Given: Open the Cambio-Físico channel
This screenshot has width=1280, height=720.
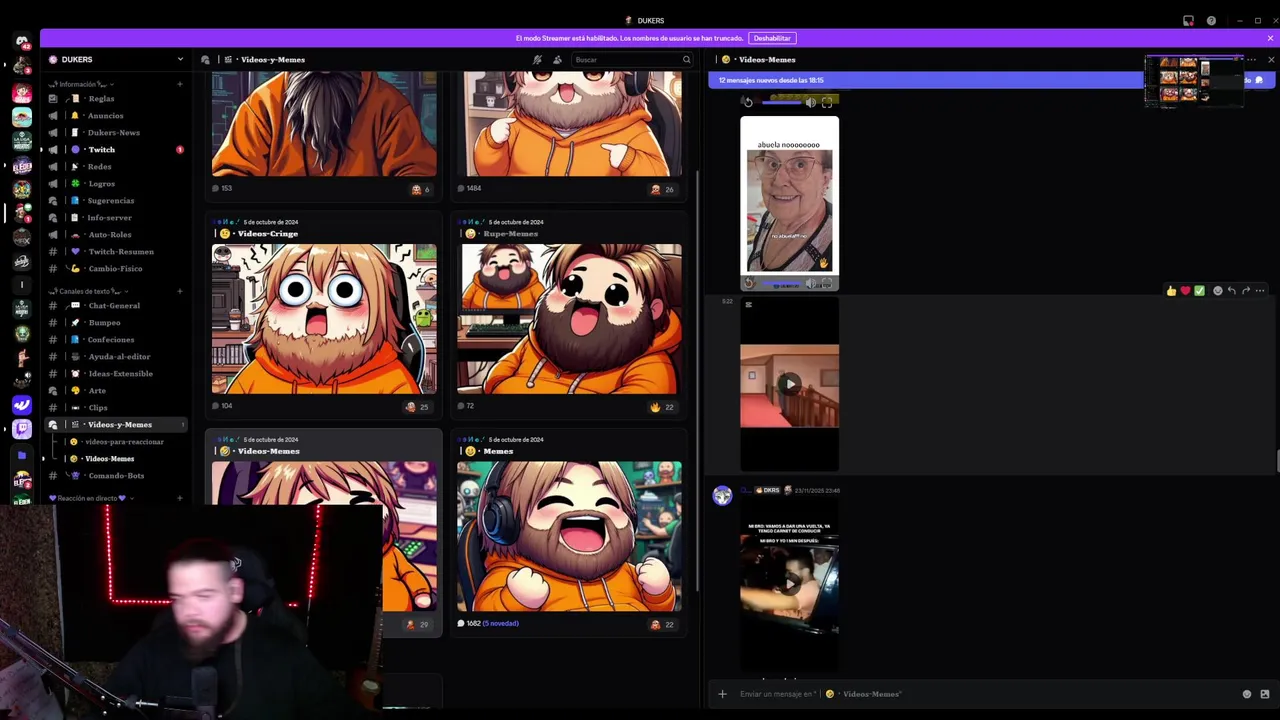Looking at the screenshot, I should [116, 268].
